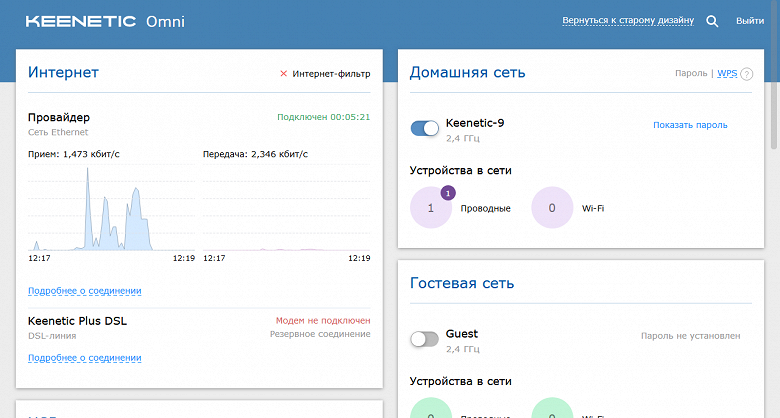Click Пароль не установлен text
Image resolution: width=780 pixels, height=418 pixels.
[x=690, y=336]
